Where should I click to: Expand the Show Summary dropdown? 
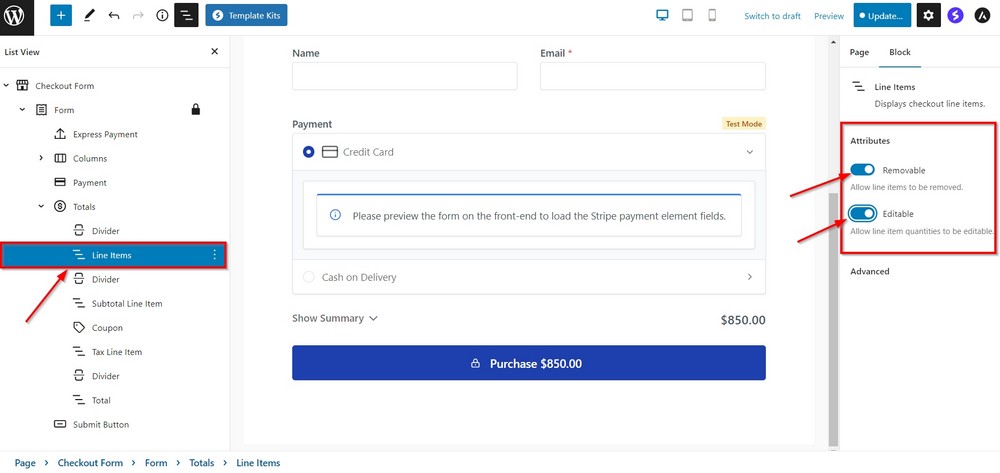coord(335,318)
